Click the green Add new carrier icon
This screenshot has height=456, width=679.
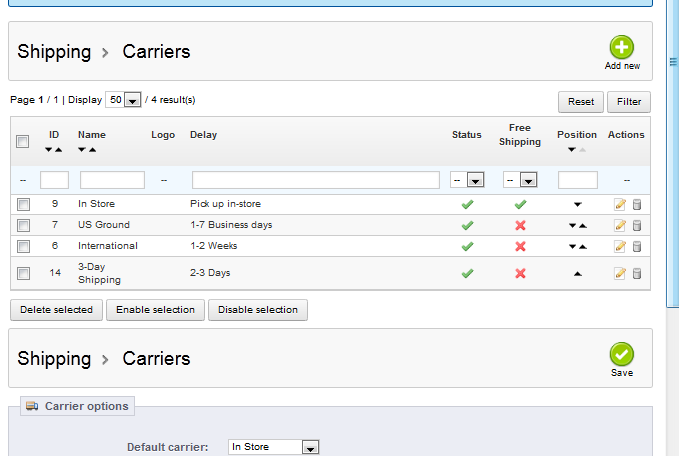tap(622, 47)
